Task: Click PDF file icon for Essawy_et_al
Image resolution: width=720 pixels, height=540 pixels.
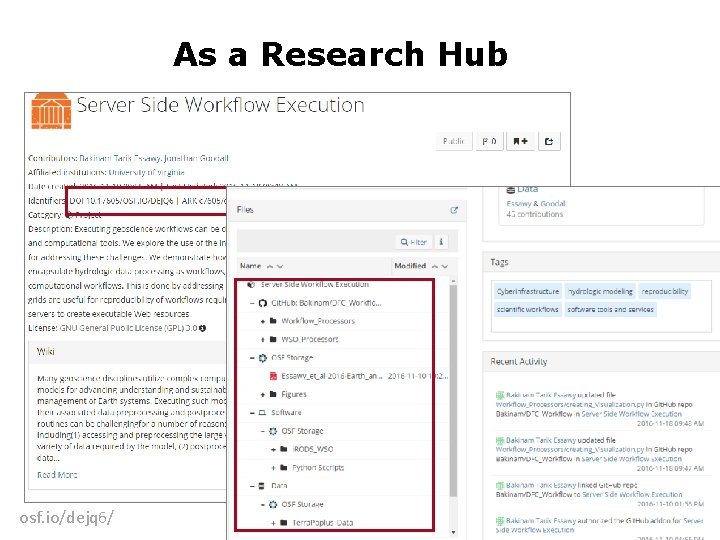Action: [273, 376]
